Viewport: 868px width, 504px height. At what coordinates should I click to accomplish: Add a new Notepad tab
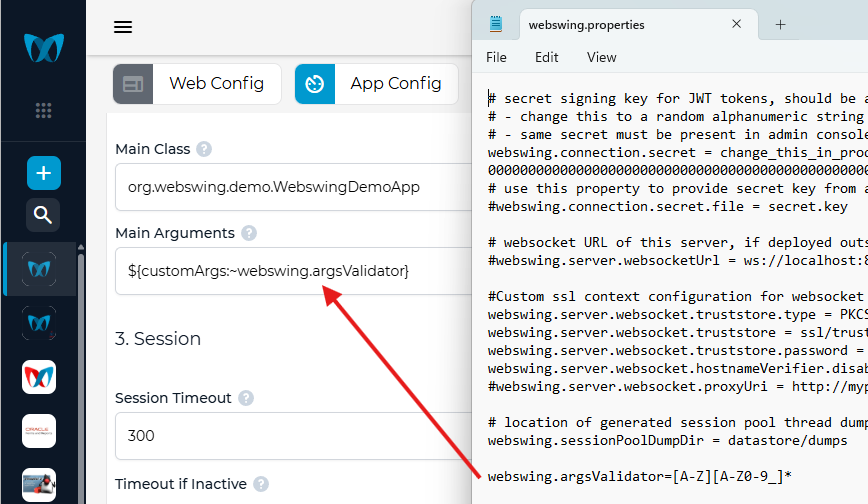pos(781,24)
